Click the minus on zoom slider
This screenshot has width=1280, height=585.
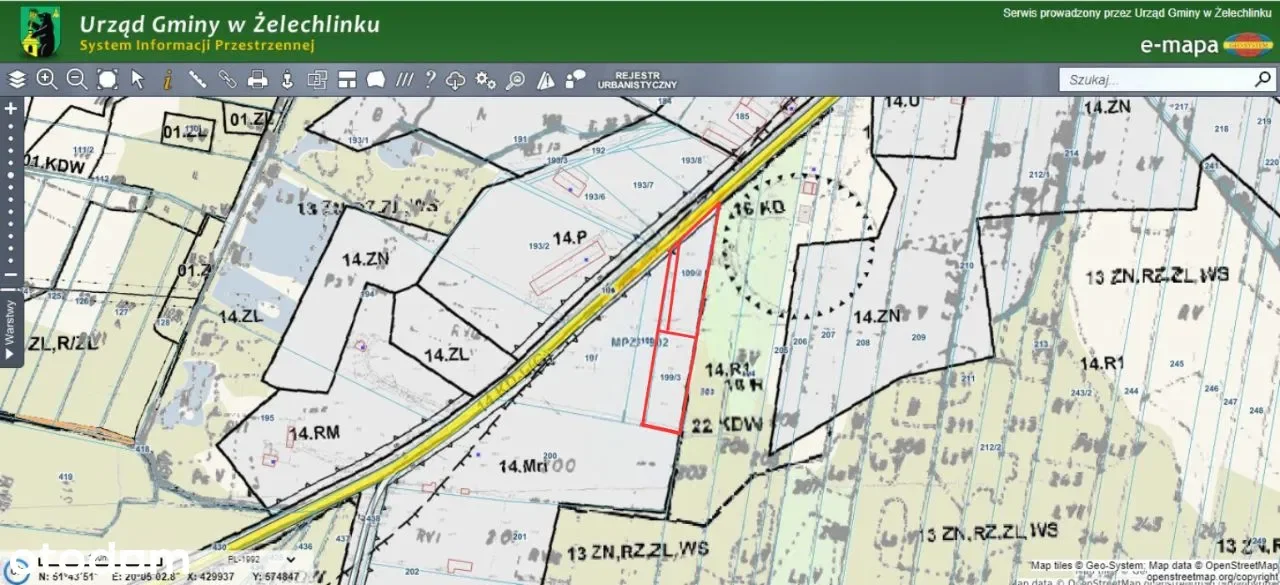pos(11,275)
